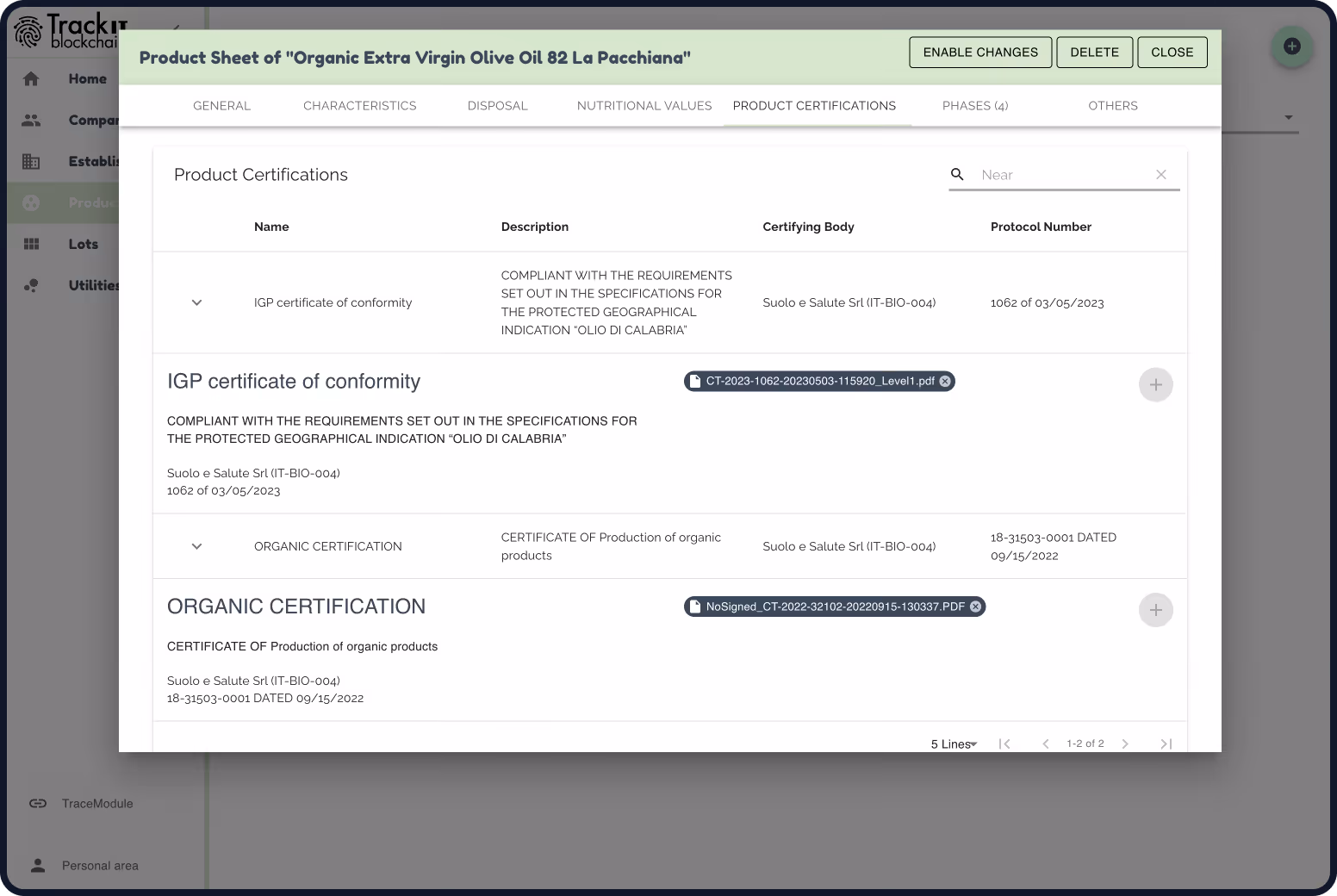Open the PHASES (4) tab
1337x896 pixels.
pos(975,105)
